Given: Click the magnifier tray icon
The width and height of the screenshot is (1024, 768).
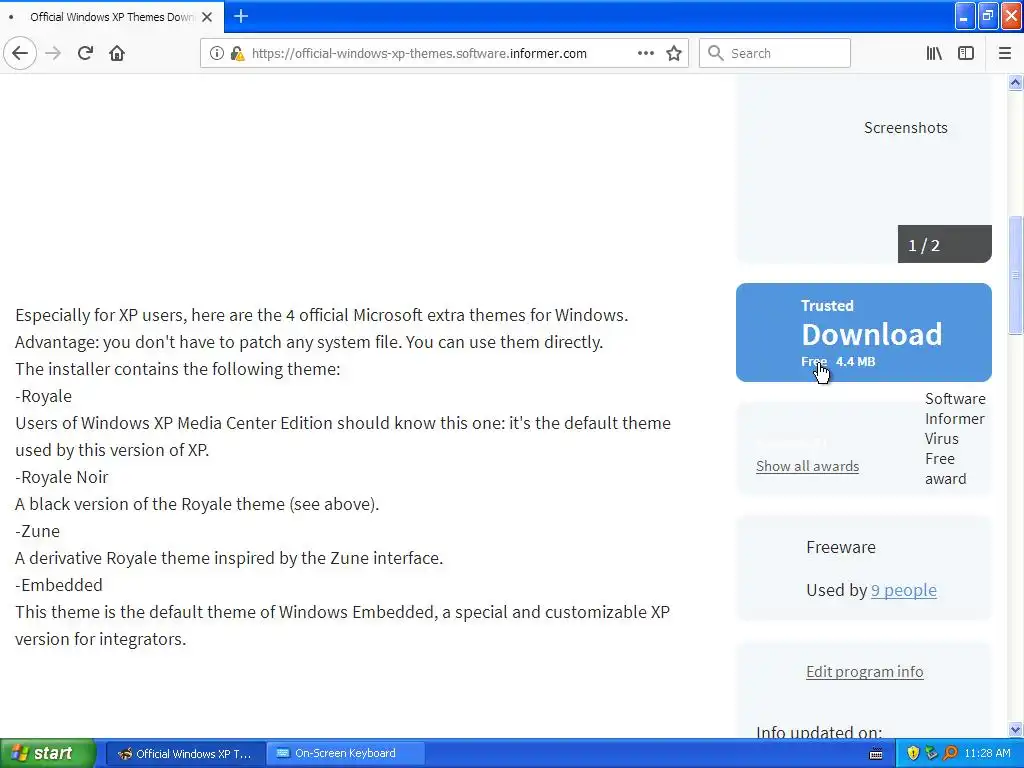Looking at the screenshot, I should (950, 753).
